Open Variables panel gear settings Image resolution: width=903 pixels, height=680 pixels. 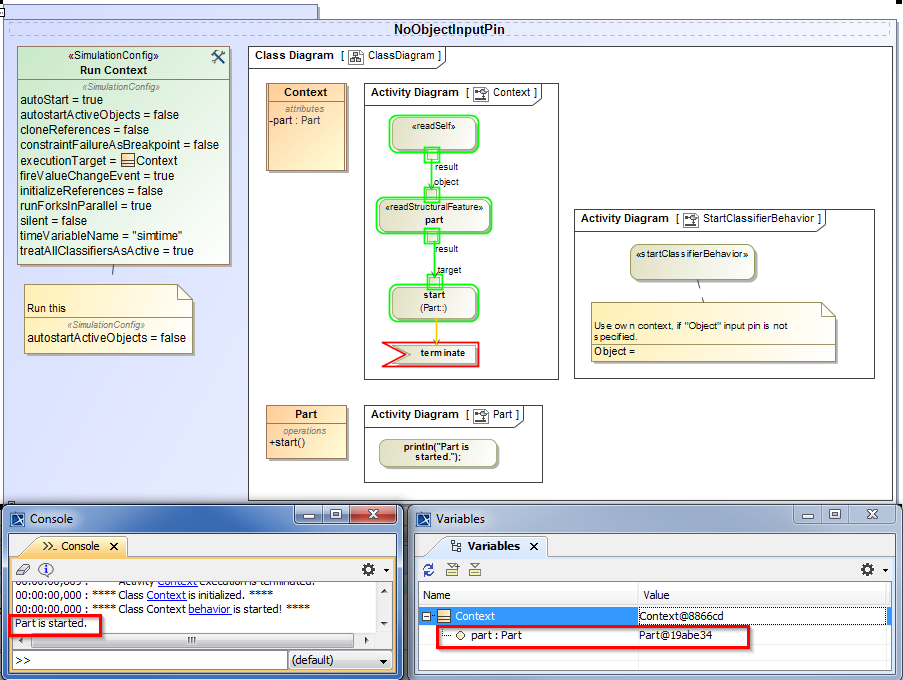[867, 569]
